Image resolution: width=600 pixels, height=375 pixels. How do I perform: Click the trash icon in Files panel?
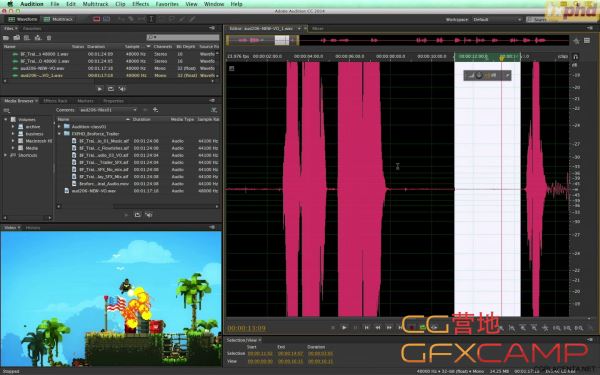49,38
